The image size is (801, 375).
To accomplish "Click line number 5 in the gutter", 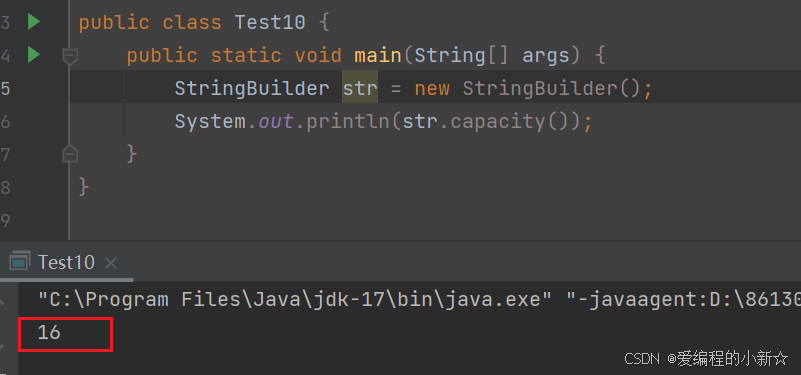I will click(5, 88).
